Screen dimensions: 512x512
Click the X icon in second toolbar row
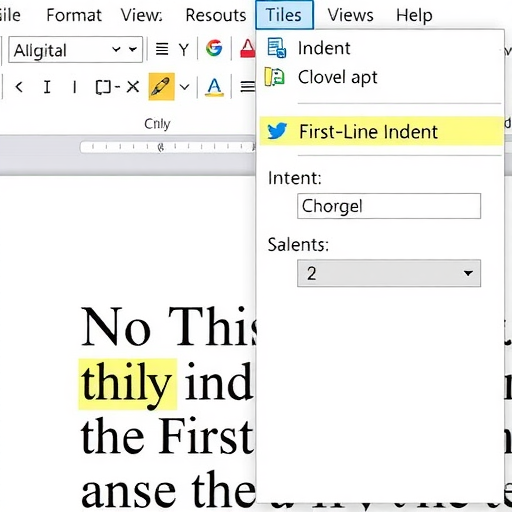(x=133, y=87)
